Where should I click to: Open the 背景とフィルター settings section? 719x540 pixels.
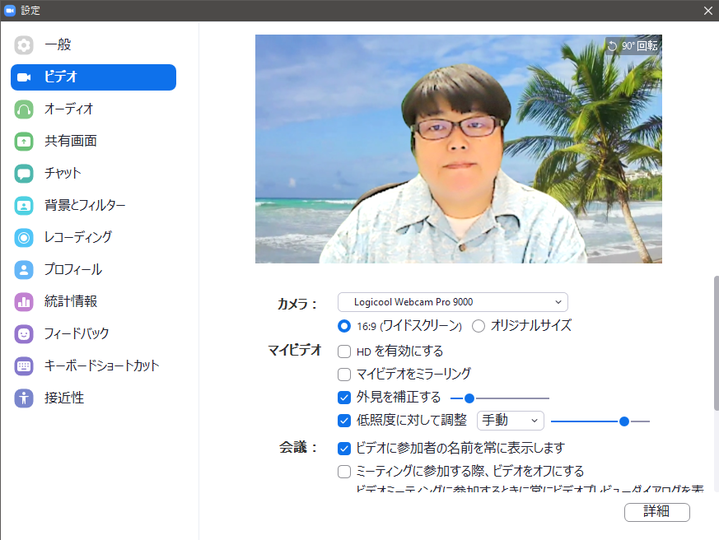pyautogui.click(x=93, y=205)
